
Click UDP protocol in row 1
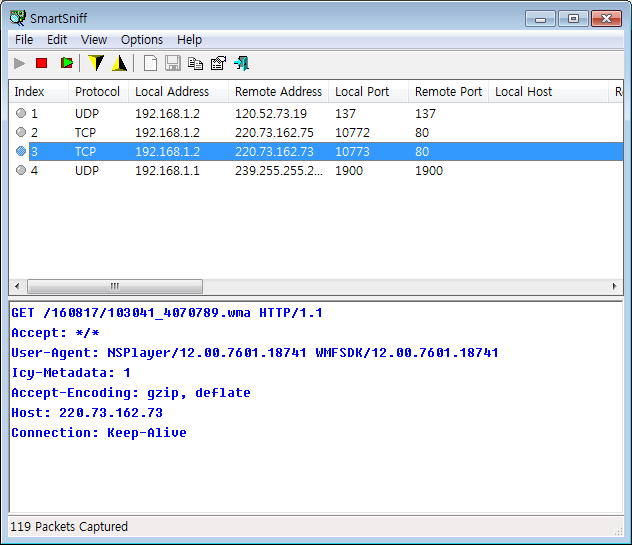point(87,114)
